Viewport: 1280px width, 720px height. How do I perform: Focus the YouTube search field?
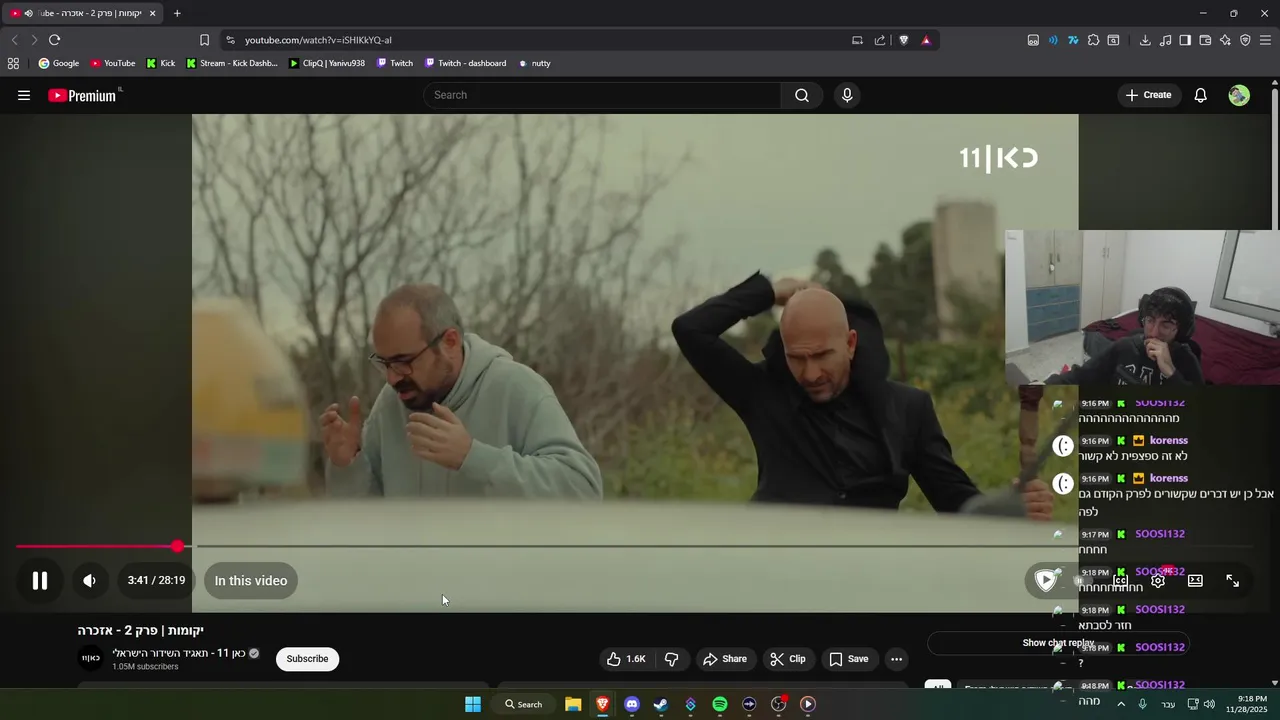point(602,95)
